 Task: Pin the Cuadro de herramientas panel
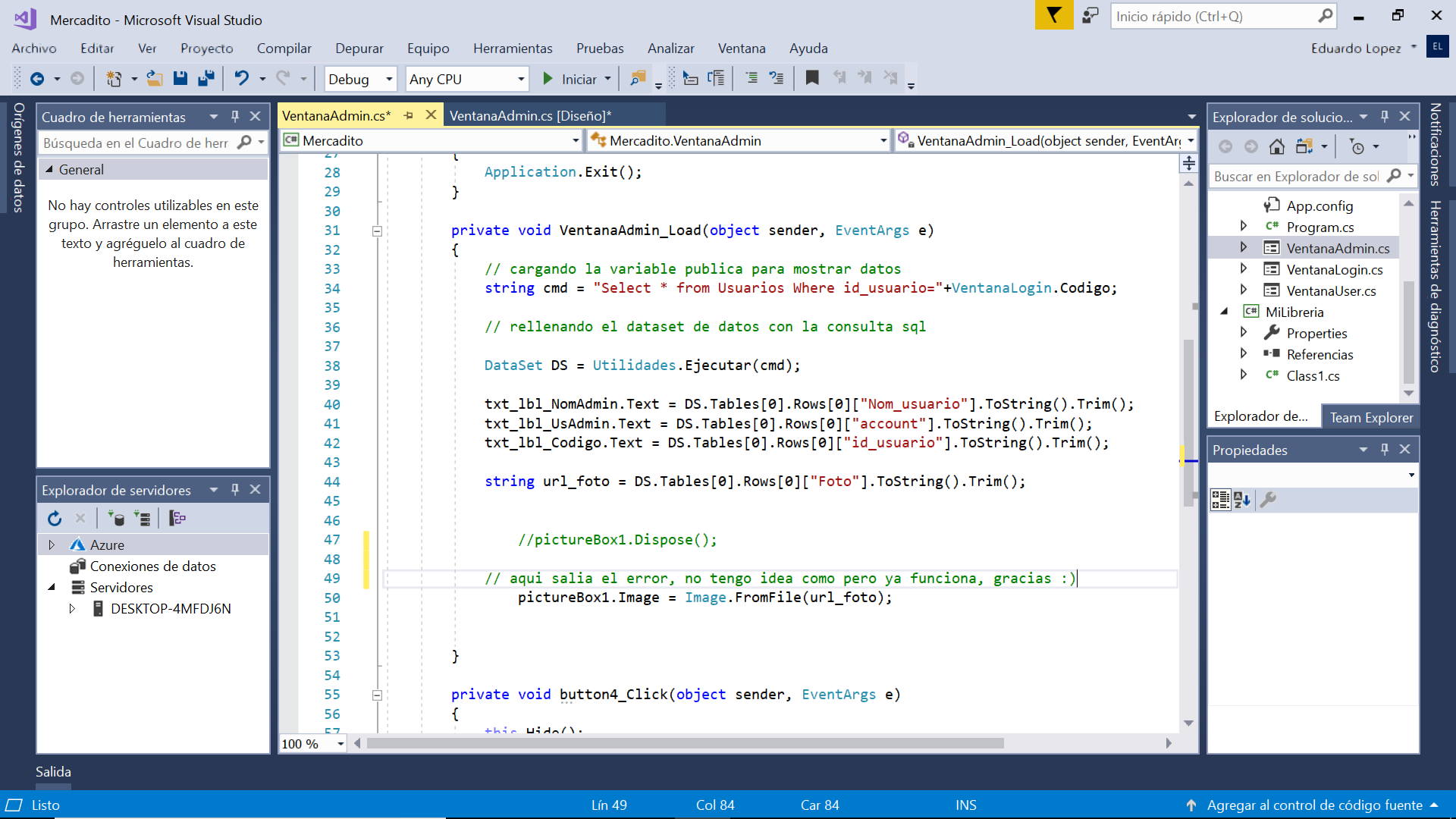pos(235,117)
